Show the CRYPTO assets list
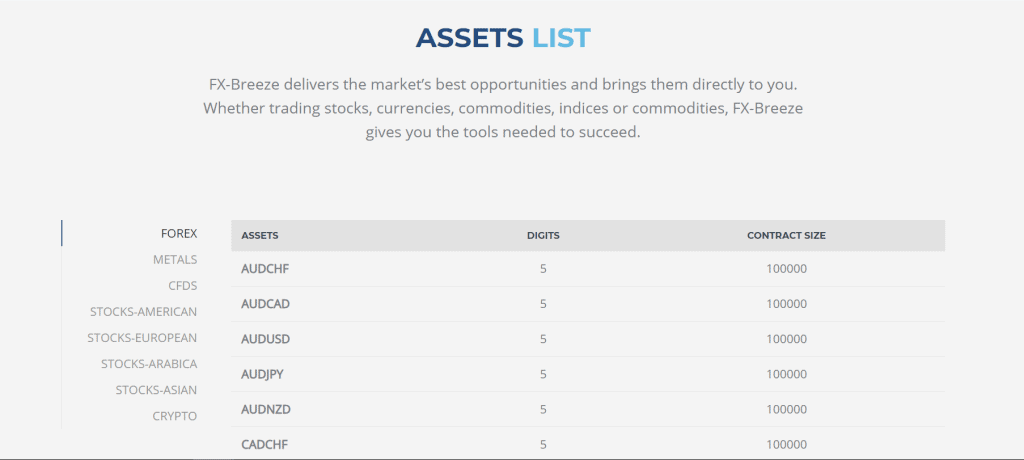The height and width of the screenshot is (460, 1024). (174, 416)
